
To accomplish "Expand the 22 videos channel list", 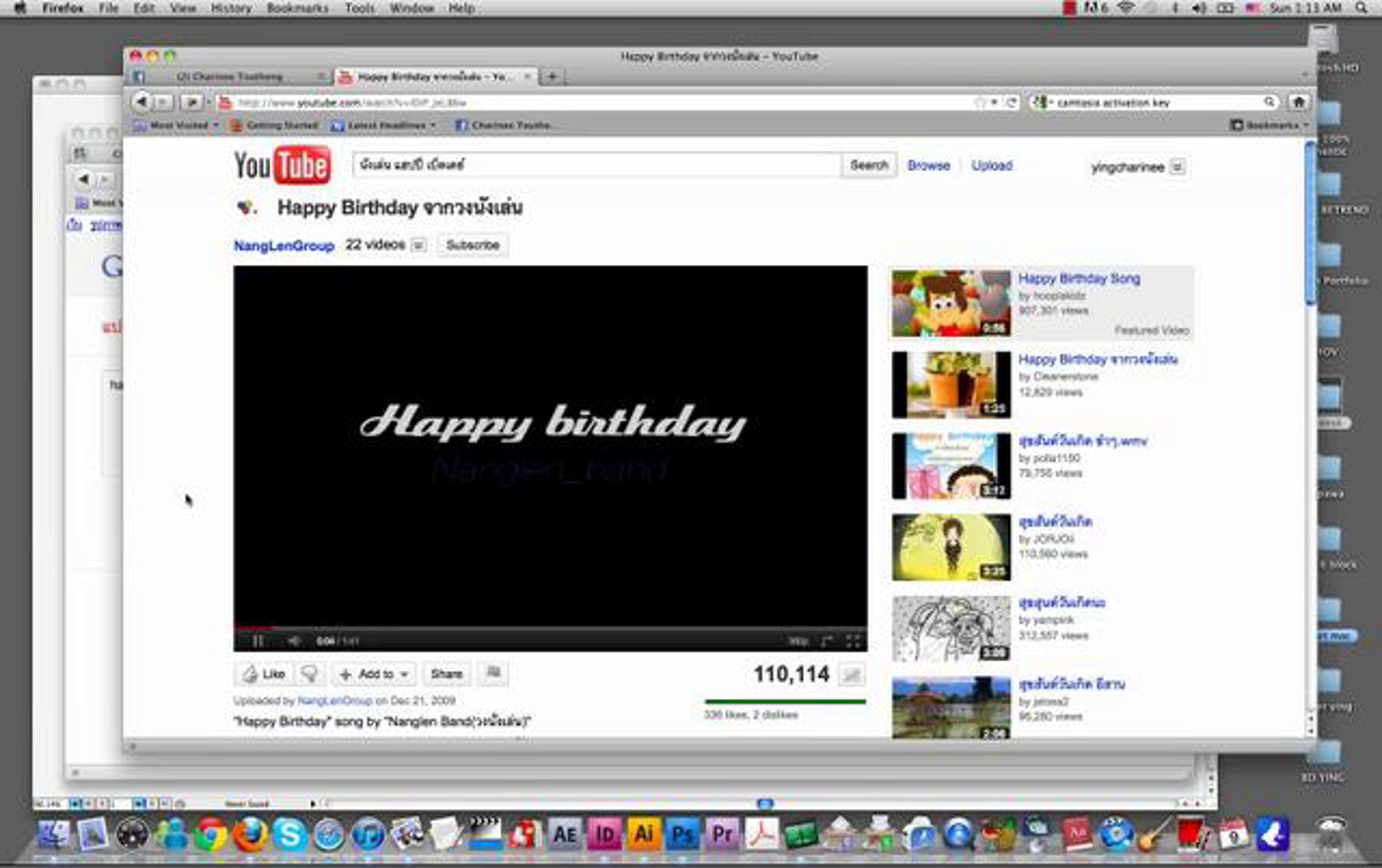I will coord(419,245).
